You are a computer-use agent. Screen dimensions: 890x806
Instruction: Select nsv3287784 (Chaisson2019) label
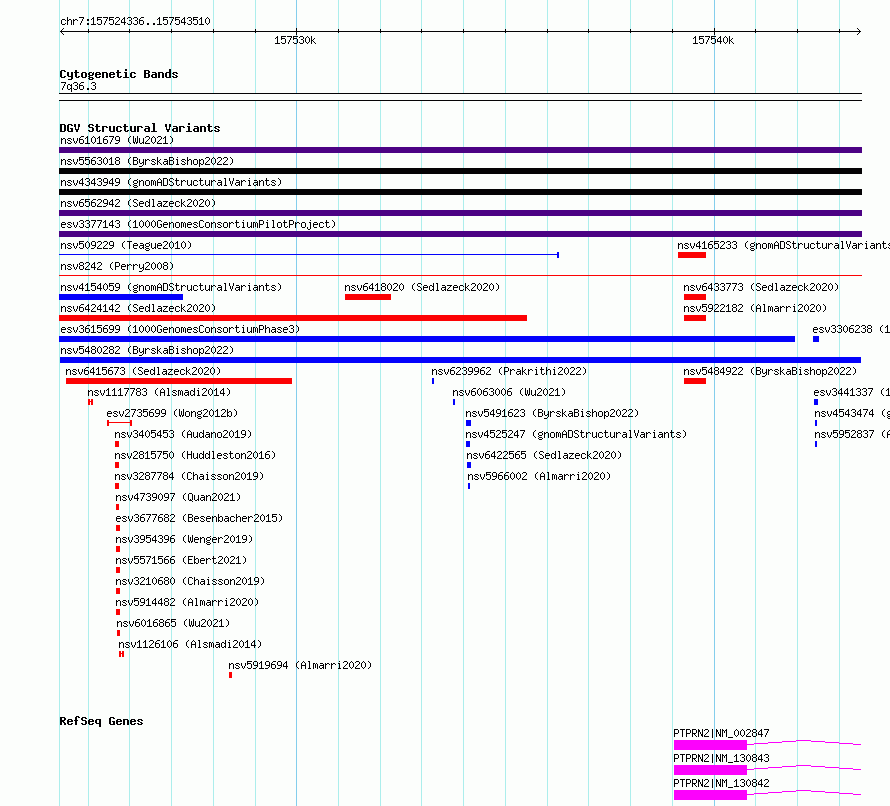(189, 476)
